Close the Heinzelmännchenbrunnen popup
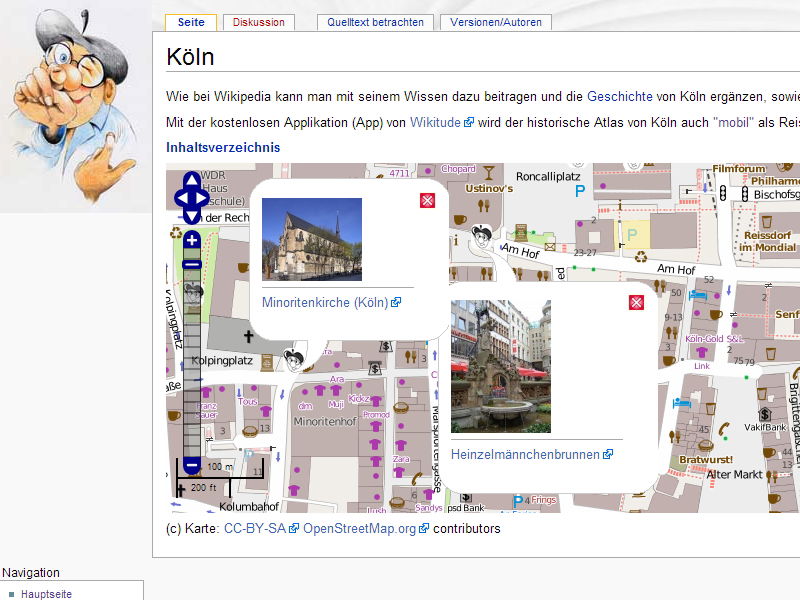The height and width of the screenshot is (600, 800). coord(636,303)
